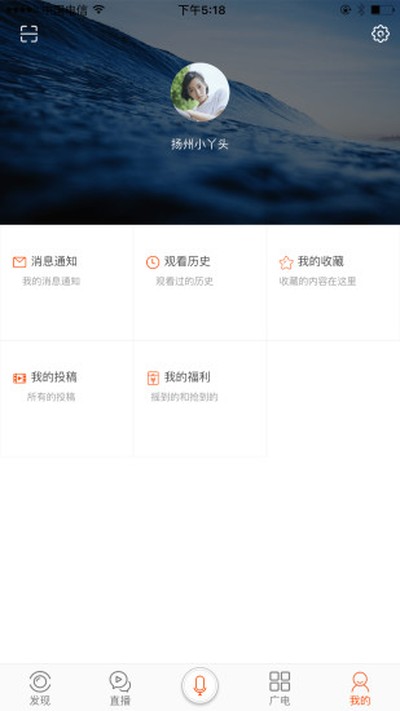Open 观看历史 viewing history

(187, 262)
